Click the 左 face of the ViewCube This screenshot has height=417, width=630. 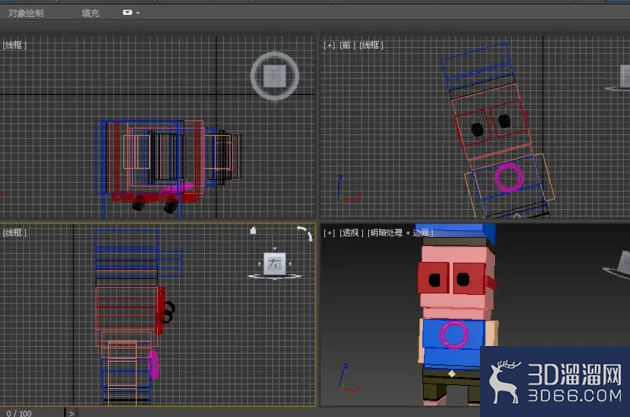click(x=275, y=264)
